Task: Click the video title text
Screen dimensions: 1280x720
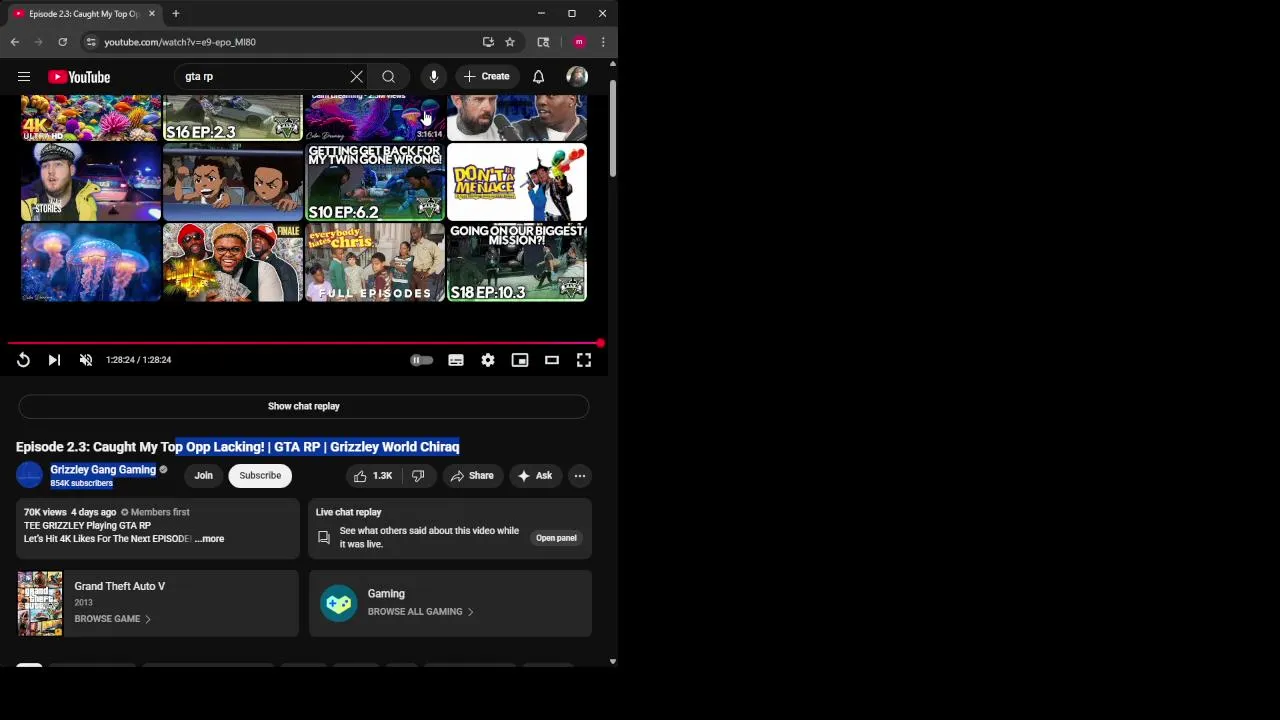Action: [x=238, y=447]
